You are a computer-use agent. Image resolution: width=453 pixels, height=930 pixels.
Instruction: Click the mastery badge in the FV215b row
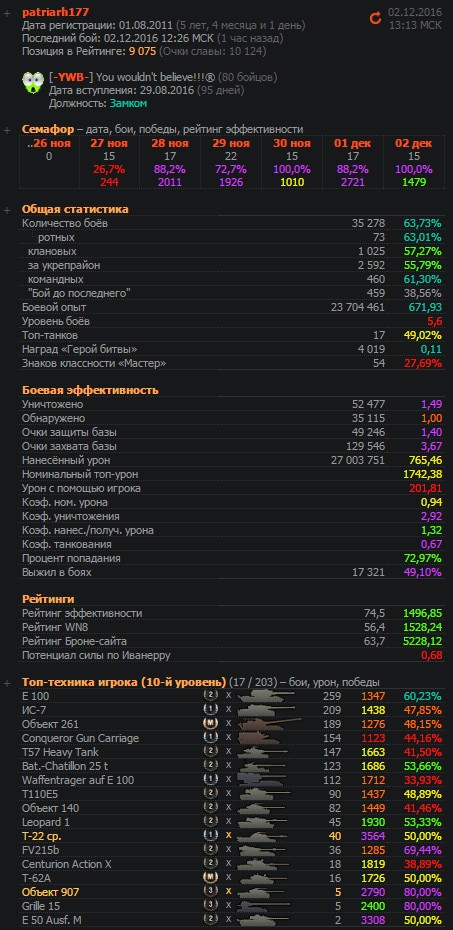[210, 850]
